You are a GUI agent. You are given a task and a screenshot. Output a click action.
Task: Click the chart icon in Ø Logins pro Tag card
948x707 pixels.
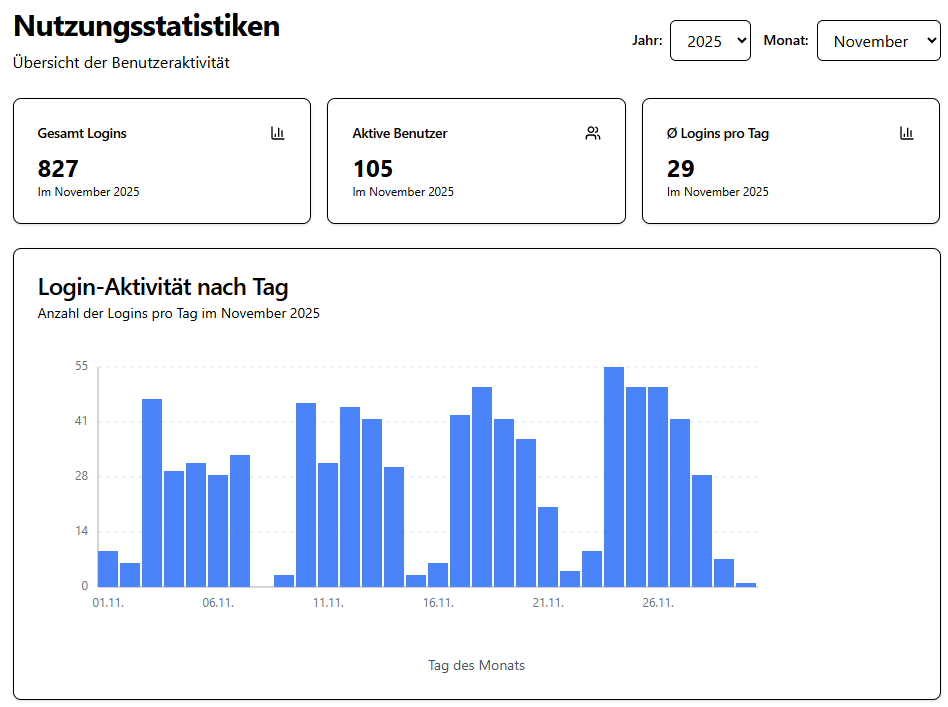907,133
